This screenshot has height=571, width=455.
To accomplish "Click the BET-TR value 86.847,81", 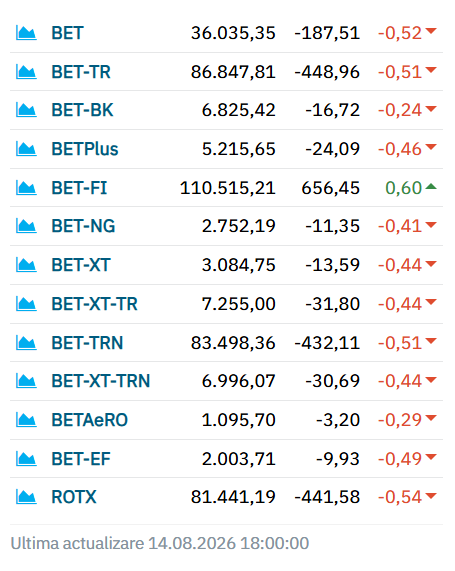I will tap(233, 72).
